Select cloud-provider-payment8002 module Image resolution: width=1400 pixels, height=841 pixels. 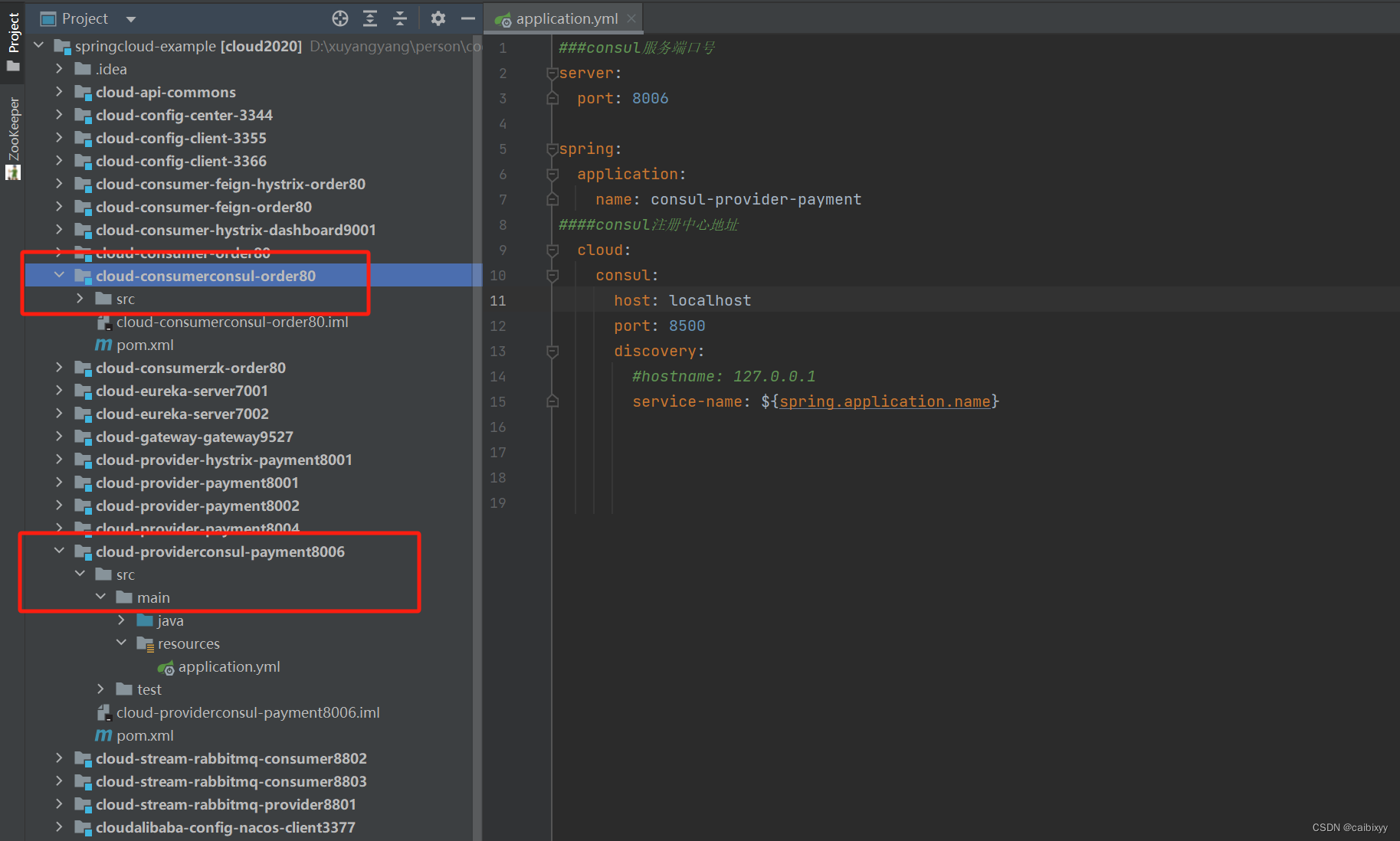[197, 506]
